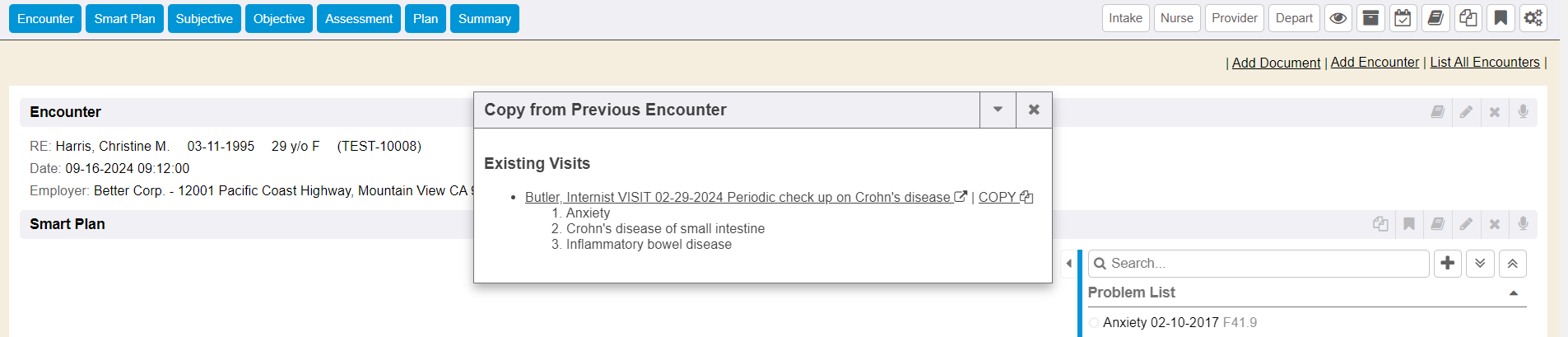1568x337 pixels.
Task: Click the archive box icon
Action: (x=1370, y=18)
